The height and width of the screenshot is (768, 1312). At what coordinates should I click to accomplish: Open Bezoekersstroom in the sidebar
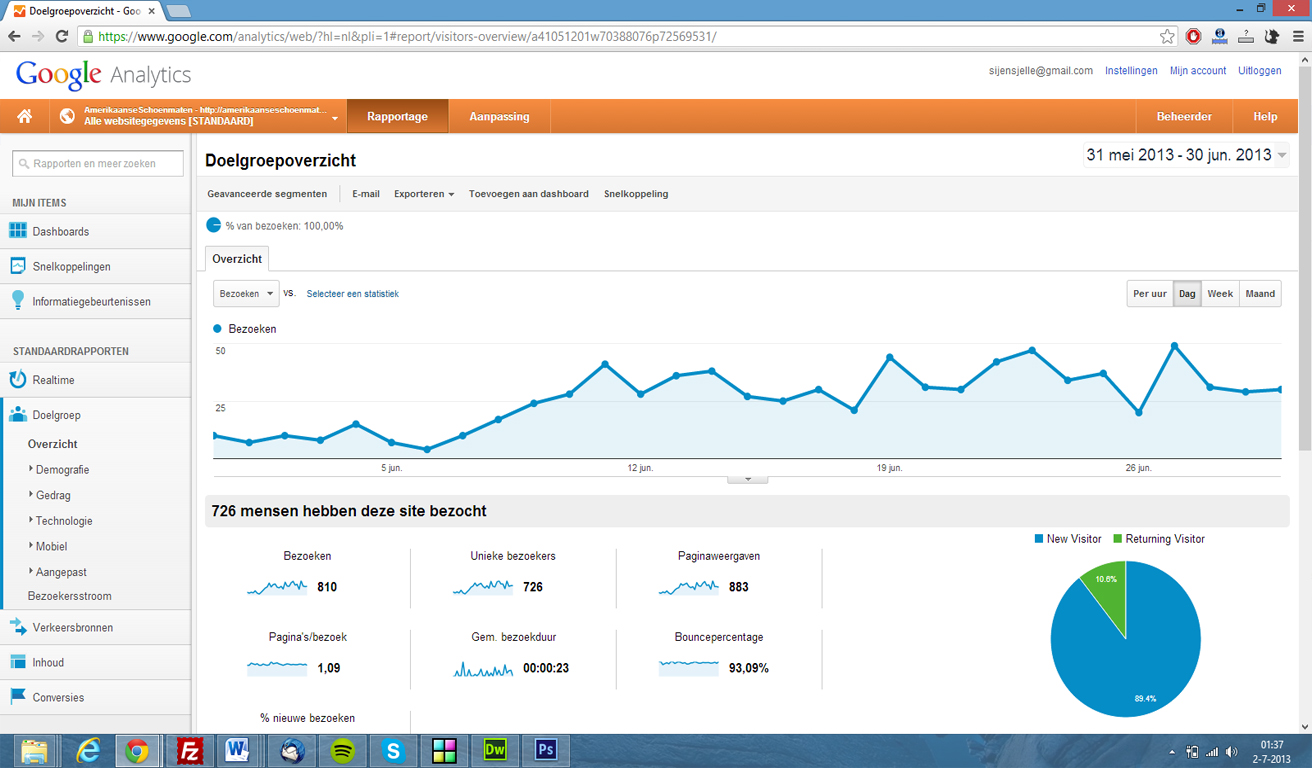coord(70,596)
